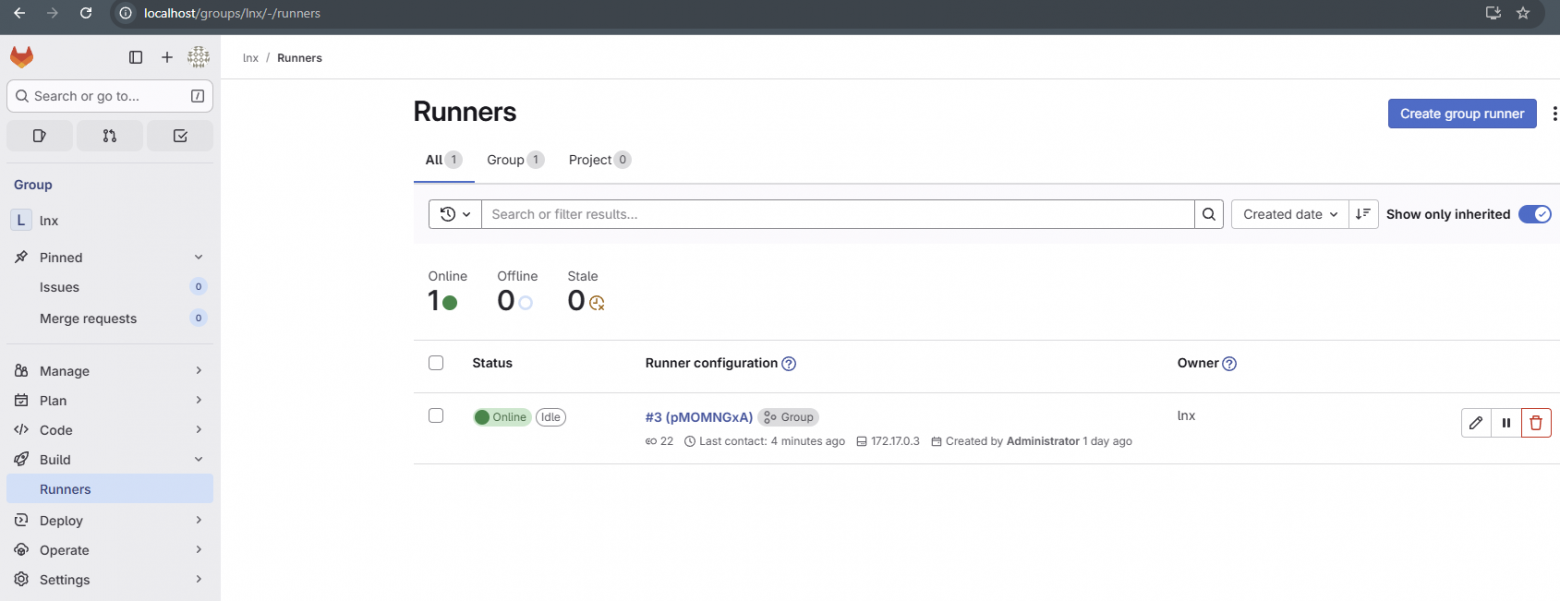
Task: Open the kebab menu beside Create group runner
Action: click(1554, 113)
